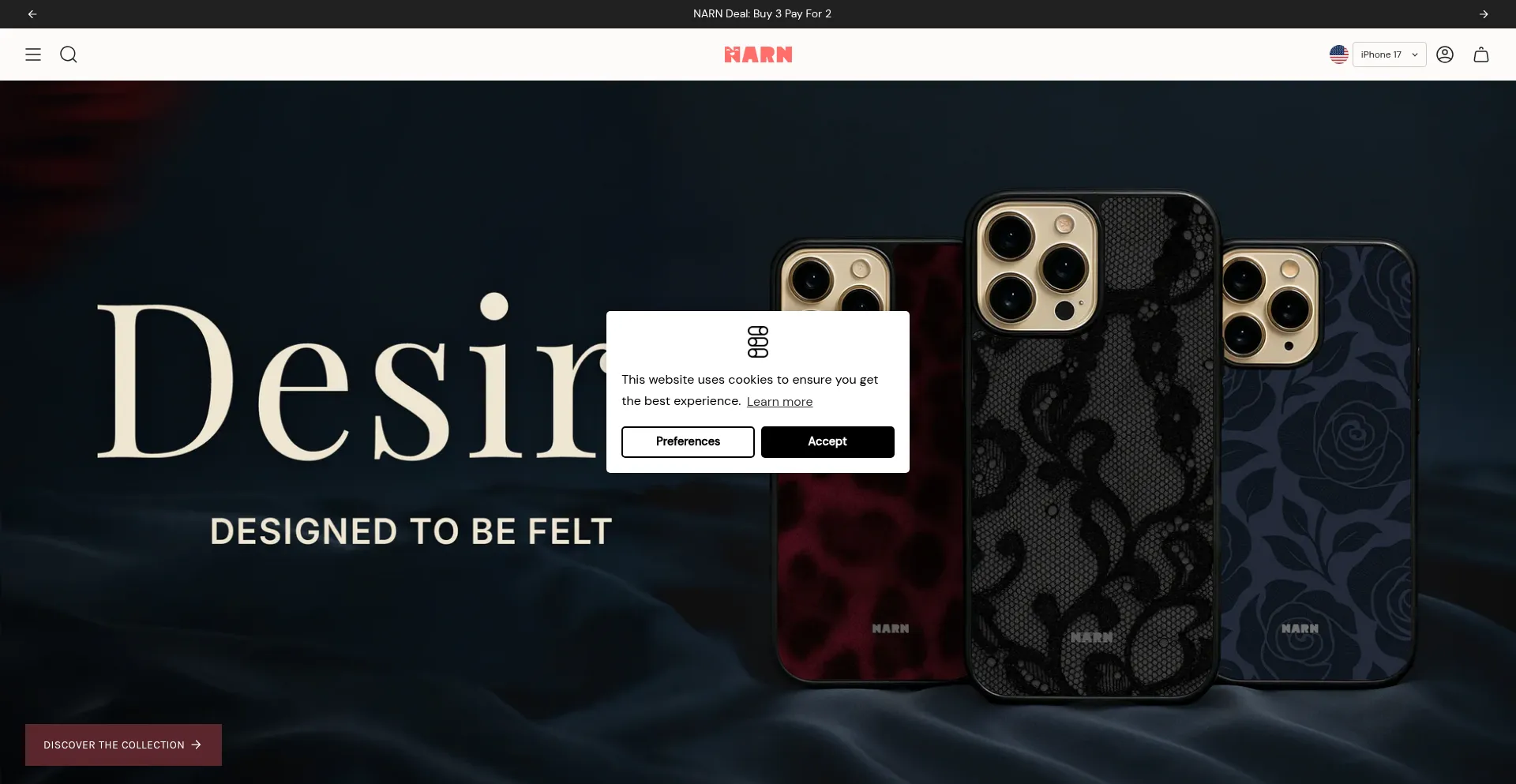Click the NARN Deal Buy 3 announcement
This screenshot has width=1516, height=784.
coord(762,14)
